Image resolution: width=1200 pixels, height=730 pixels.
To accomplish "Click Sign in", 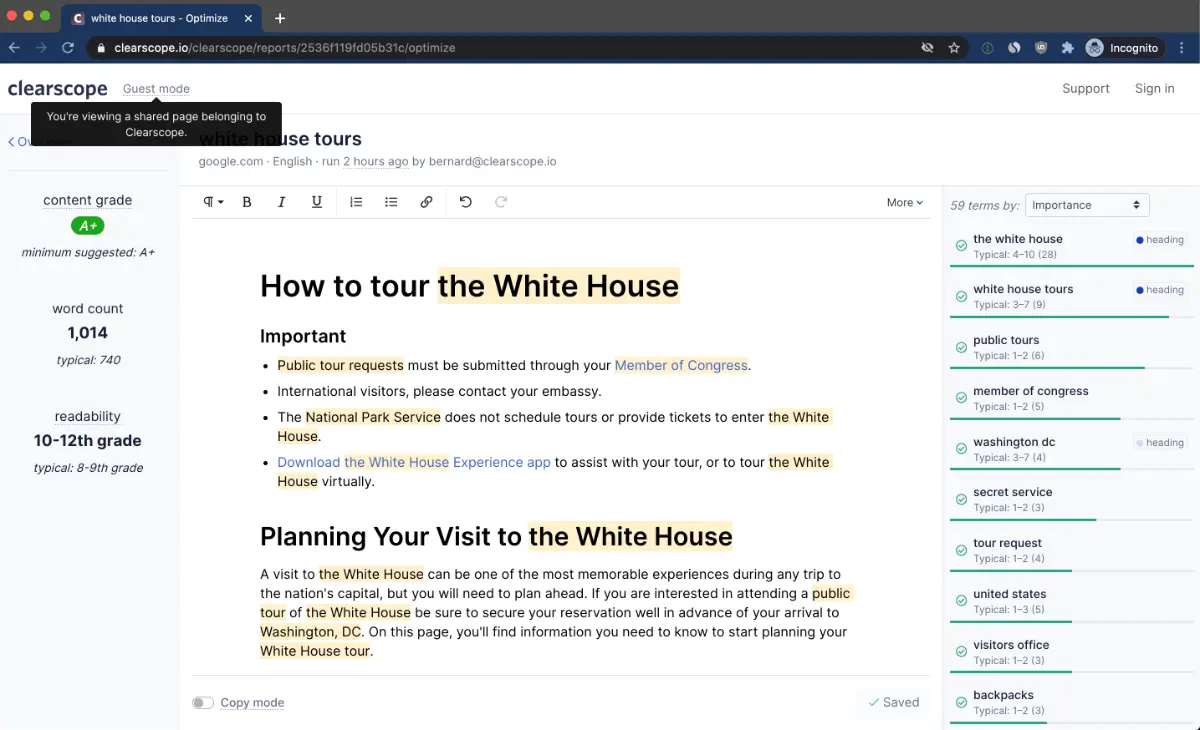I will coord(1154,89).
